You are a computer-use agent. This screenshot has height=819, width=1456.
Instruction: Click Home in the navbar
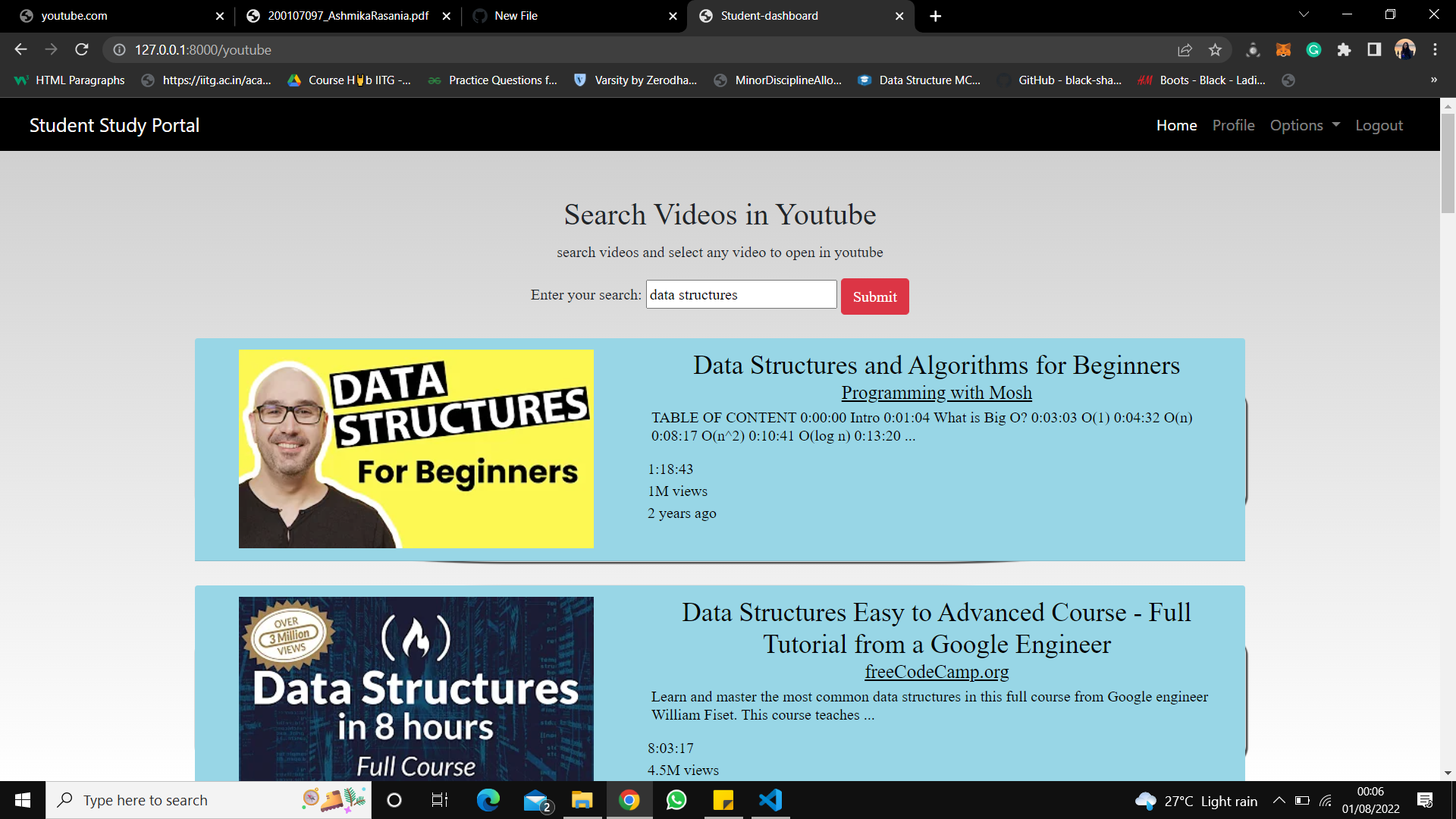pyautogui.click(x=1176, y=125)
